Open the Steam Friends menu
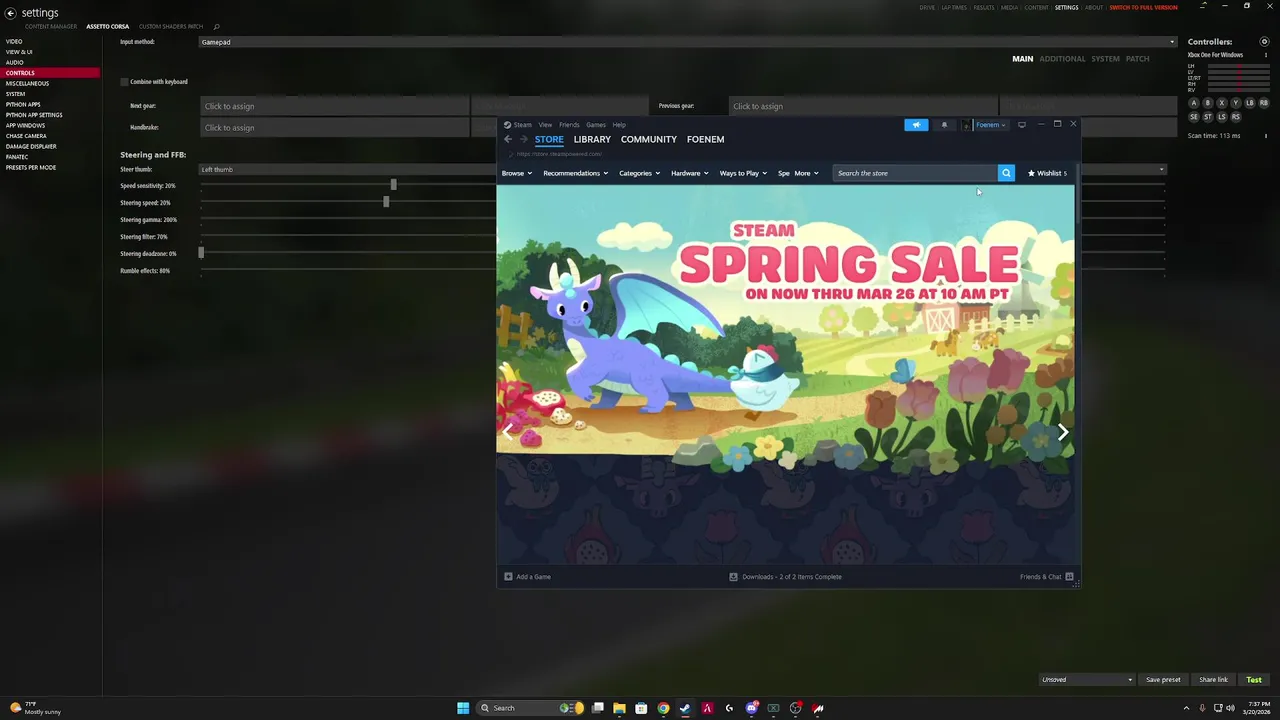The height and width of the screenshot is (720, 1280). tap(569, 125)
